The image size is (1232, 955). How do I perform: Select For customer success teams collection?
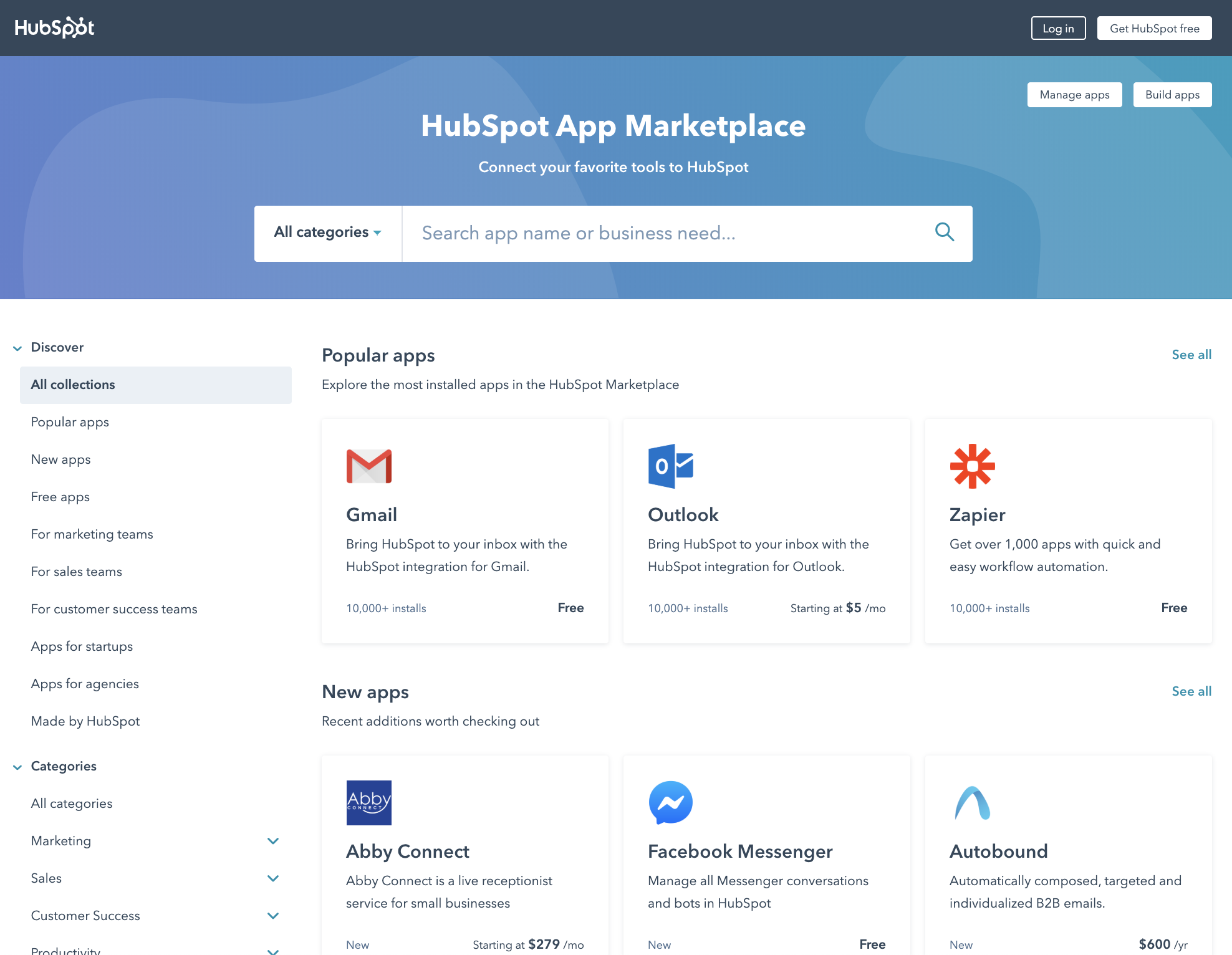(x=114, y=609)
